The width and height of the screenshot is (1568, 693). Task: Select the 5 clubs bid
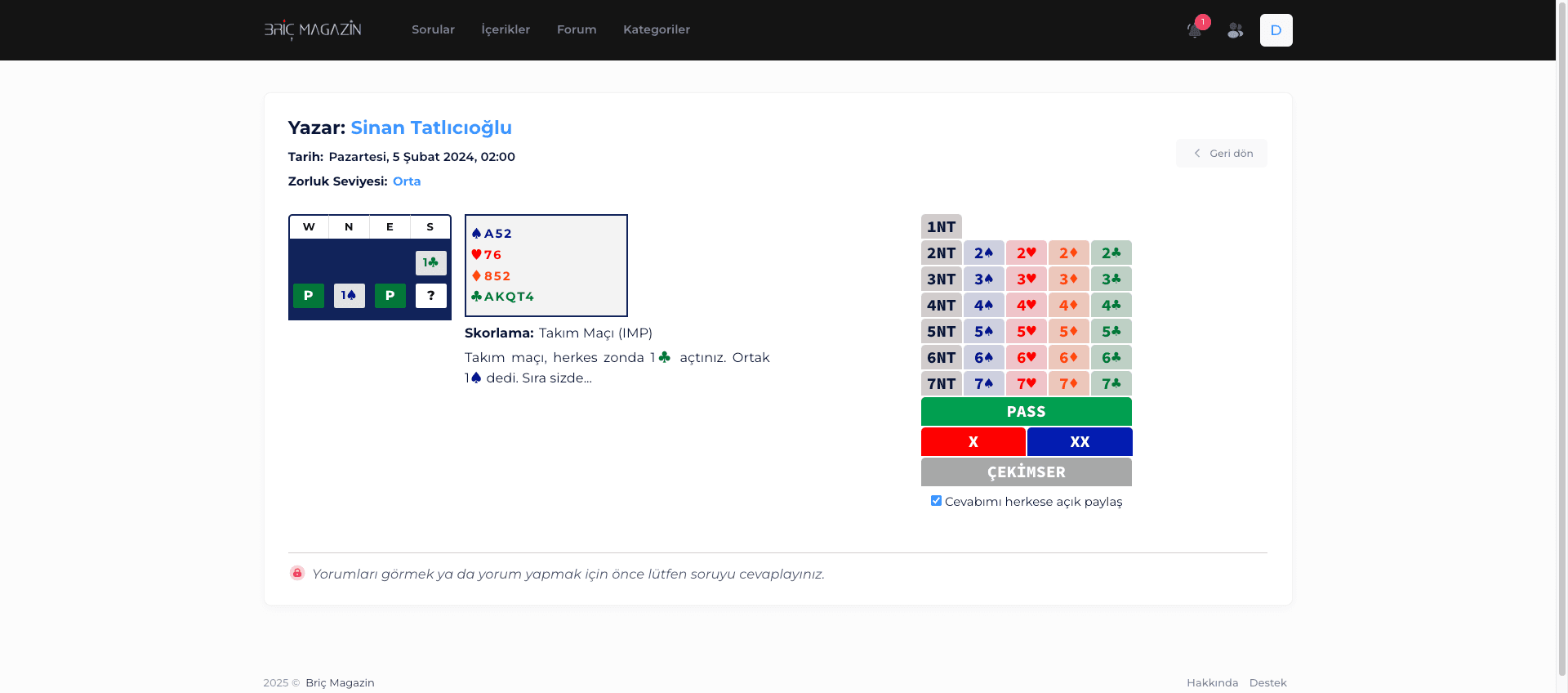tap(1111, 331)
